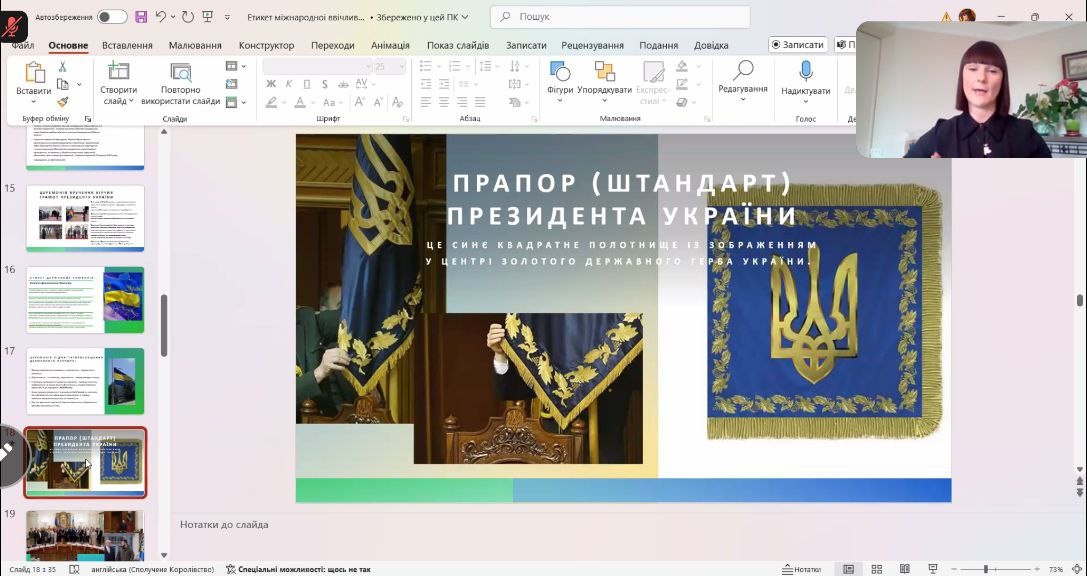
Task: Start Dictate (Надиктувати) microphone
Action: click(805, 73)
